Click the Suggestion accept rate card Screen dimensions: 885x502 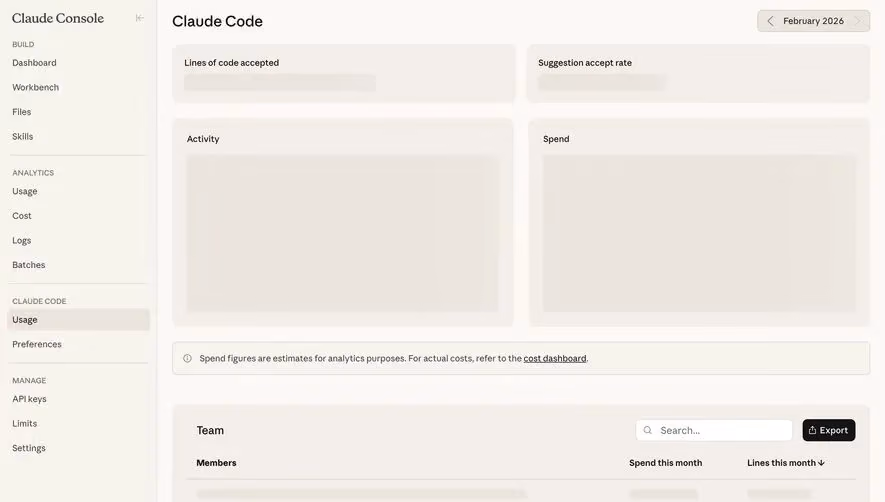(698, 73)
